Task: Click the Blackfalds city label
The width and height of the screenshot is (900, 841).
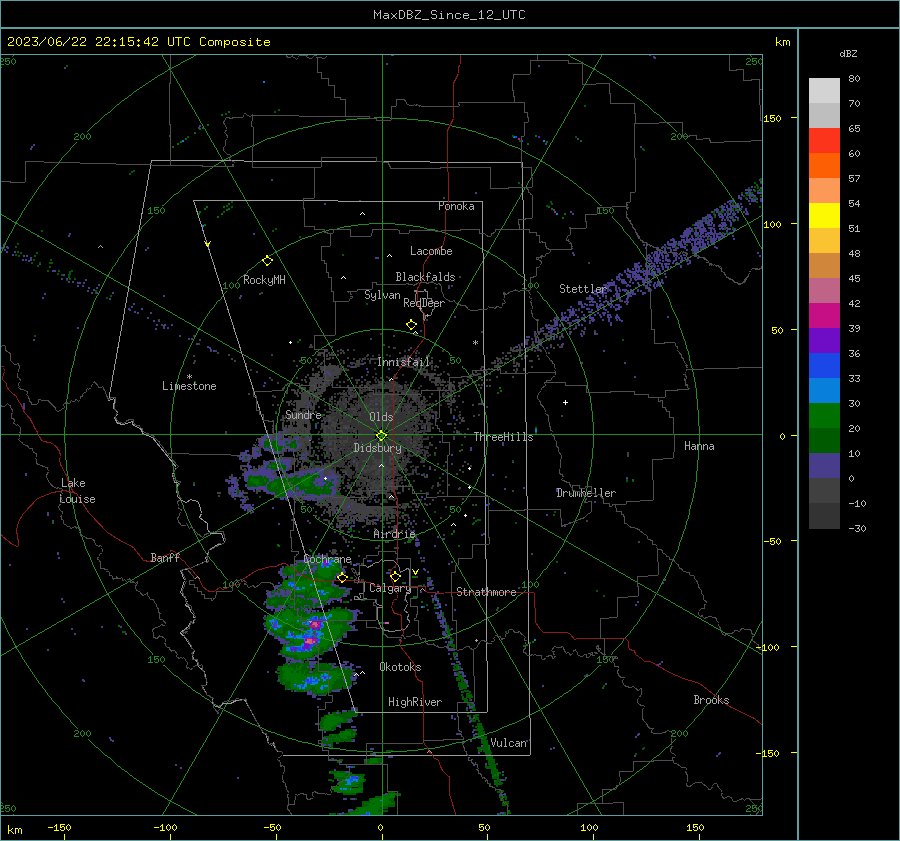Action: pyautogui.click(x=425, y=277)
